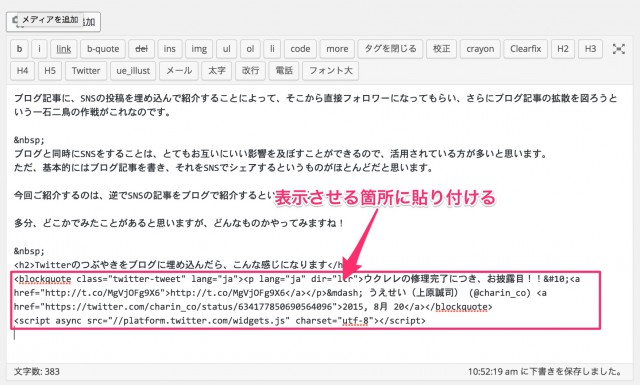
Task: Insert the more tag button
Action: click(337, 49)
